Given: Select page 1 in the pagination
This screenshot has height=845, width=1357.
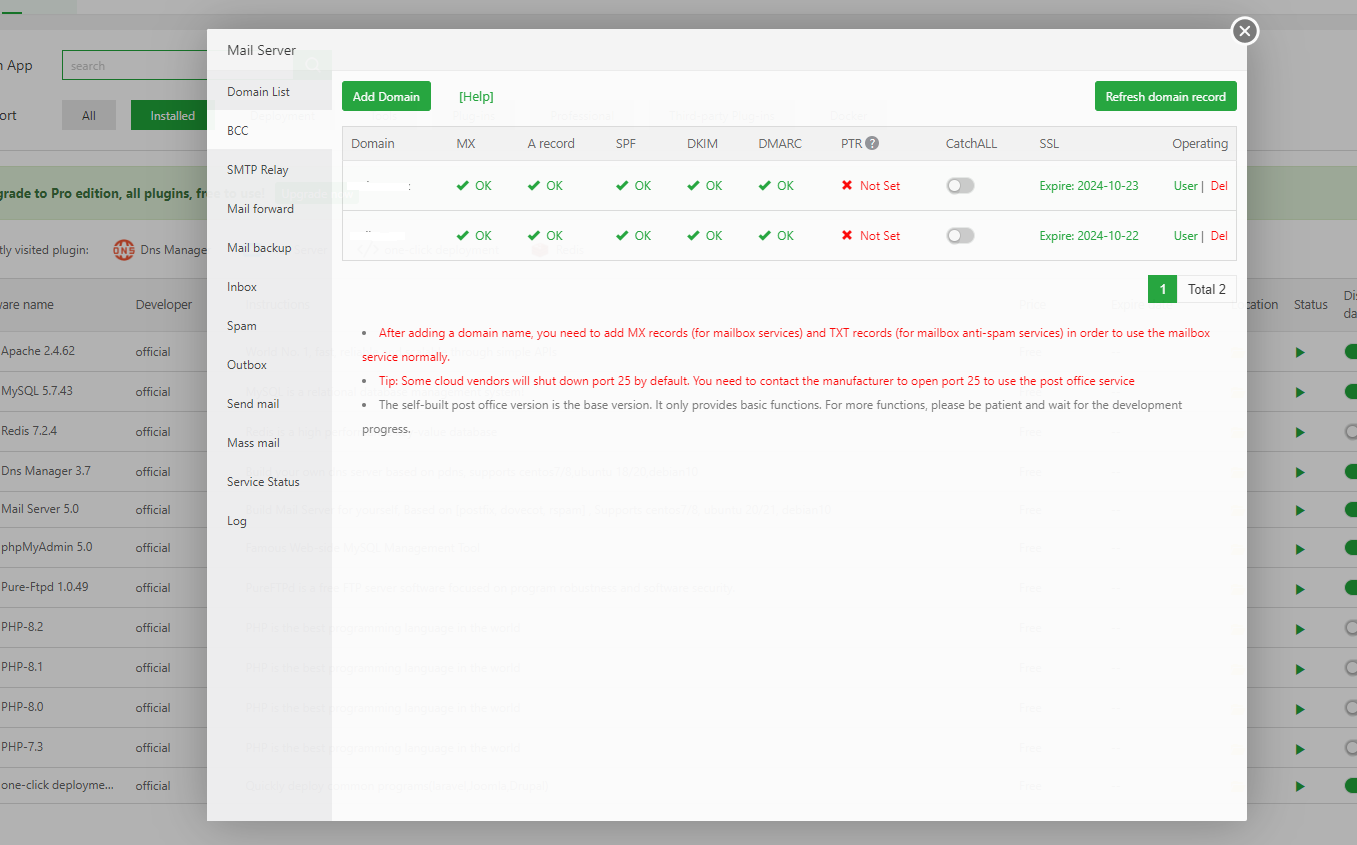Looking at the screenshot, I should point(1163,289).
